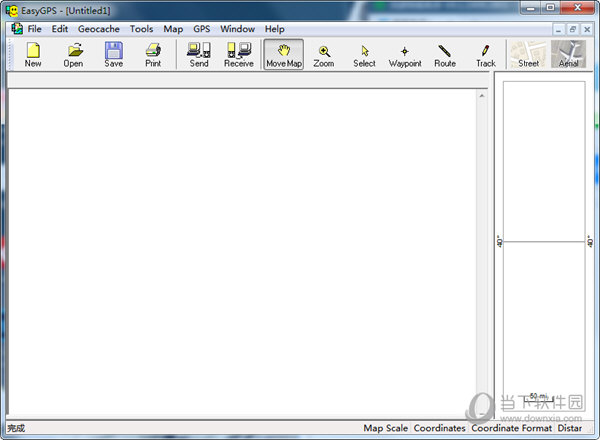Open the GPS menu

[x=202, y=29]
